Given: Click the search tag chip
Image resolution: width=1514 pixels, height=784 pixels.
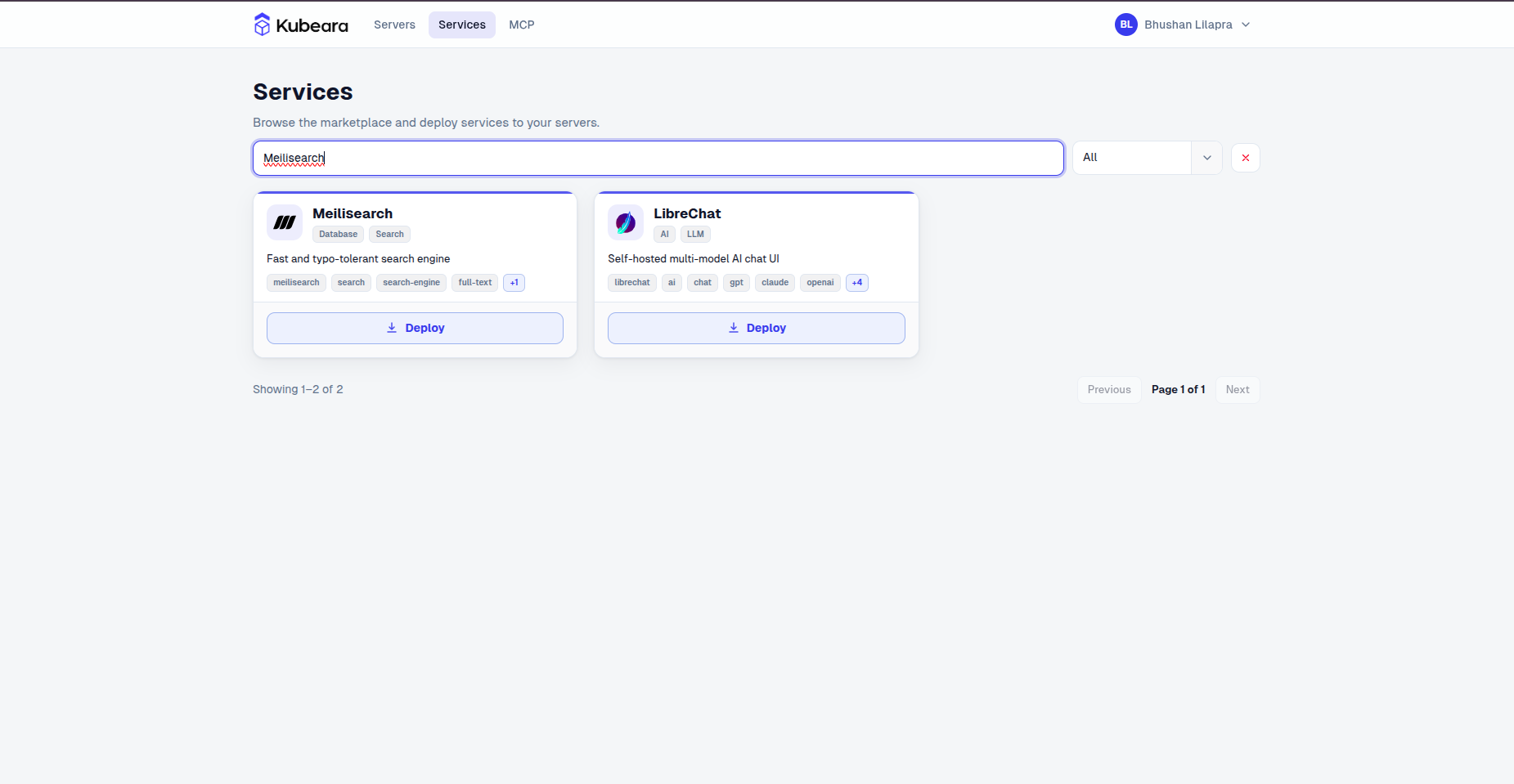Looking at the screenshot, I should [x=351, y=283].
